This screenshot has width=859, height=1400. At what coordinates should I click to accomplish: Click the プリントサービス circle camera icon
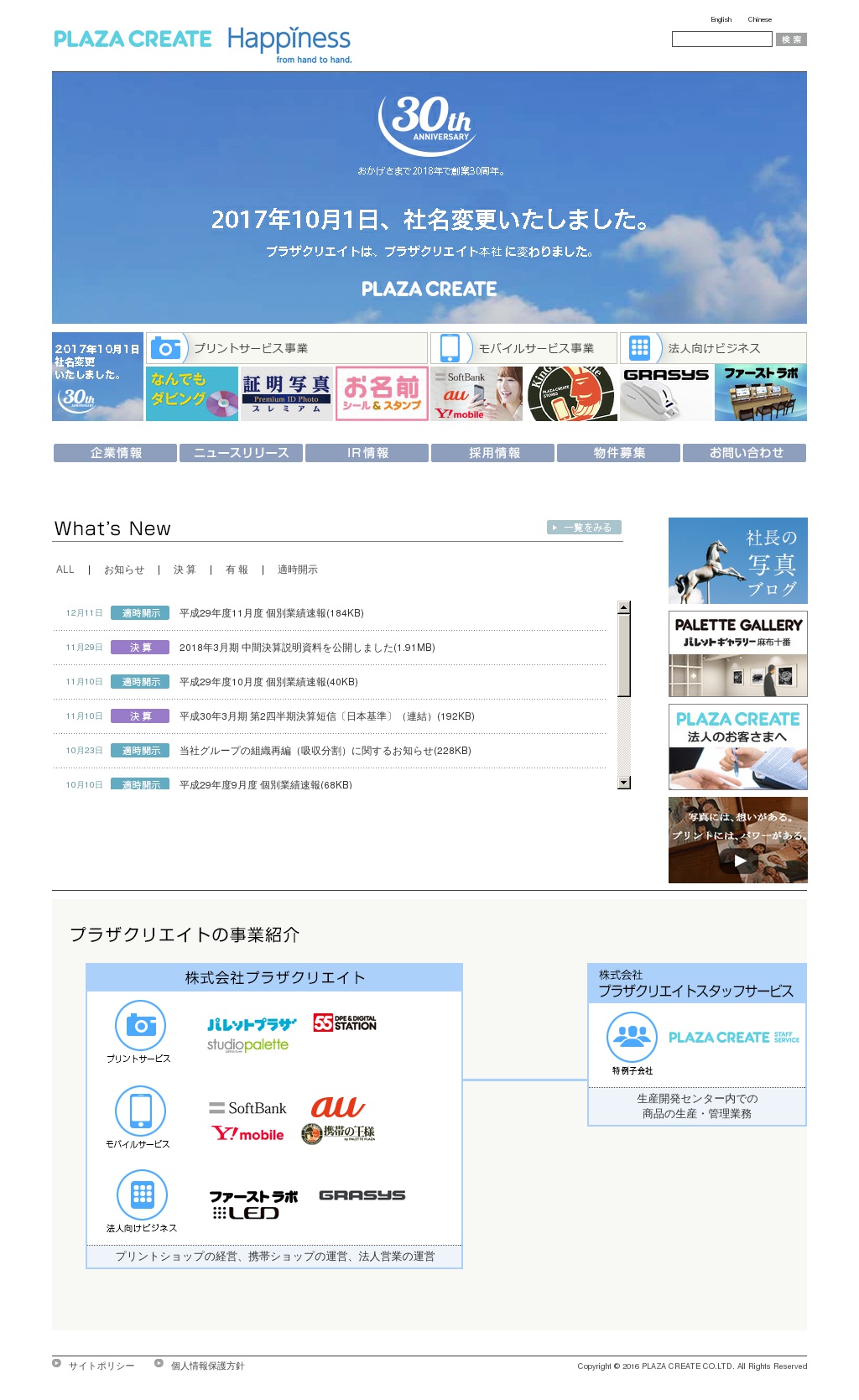[140, 1025]
